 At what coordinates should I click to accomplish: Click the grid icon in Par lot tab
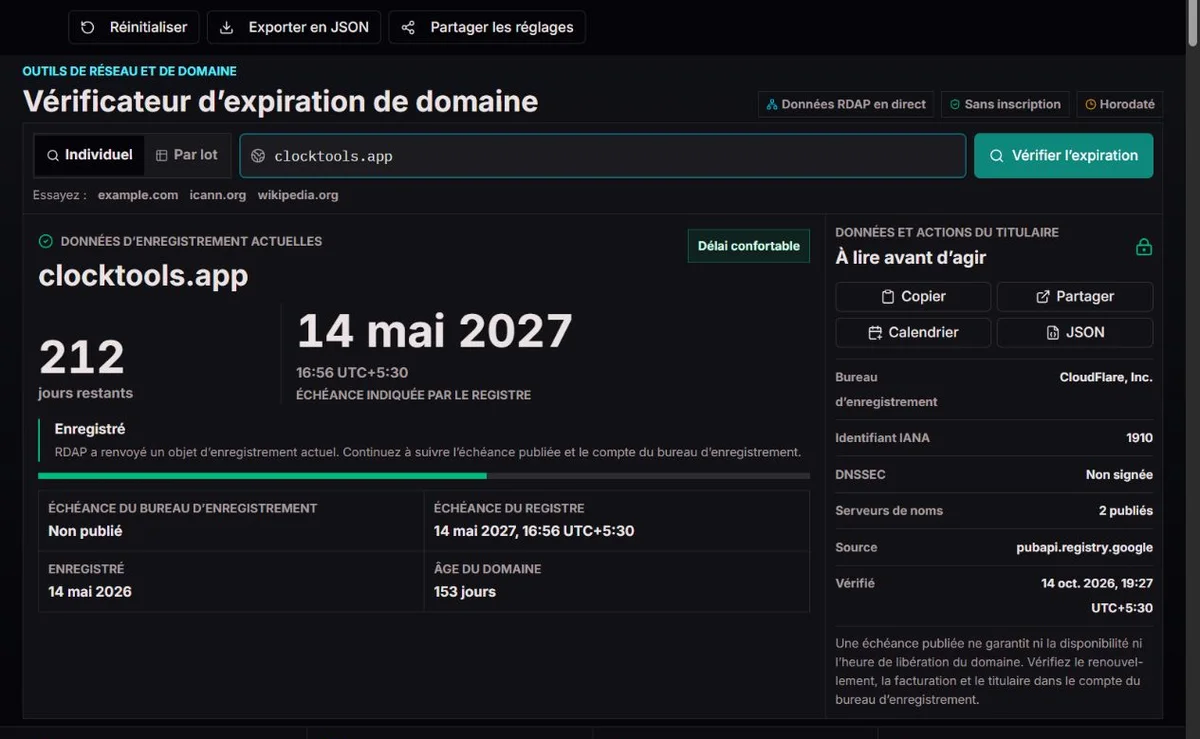(162, 155)
